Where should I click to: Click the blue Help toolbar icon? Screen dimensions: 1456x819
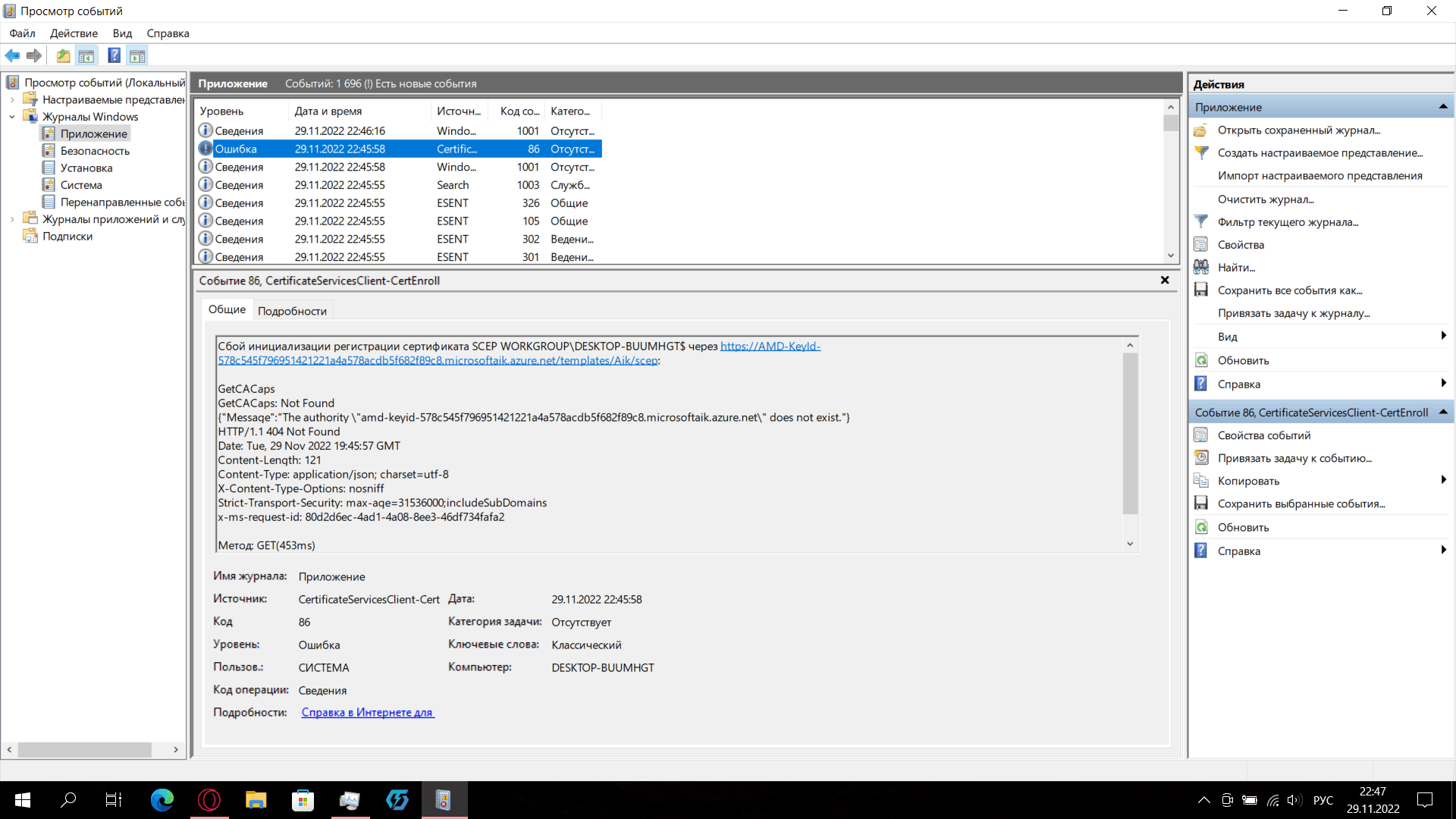click(115, 55)
